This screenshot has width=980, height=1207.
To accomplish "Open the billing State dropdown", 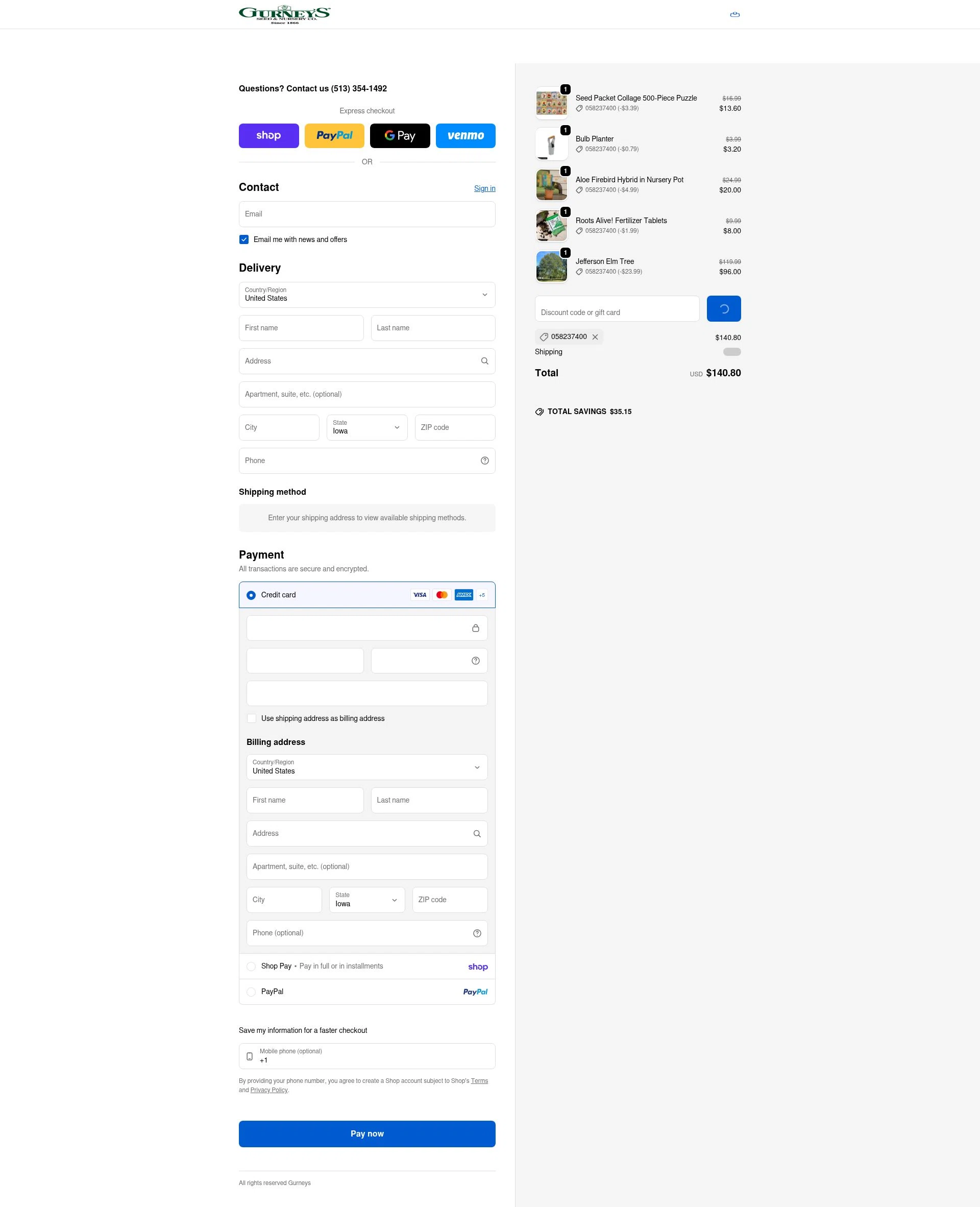I will click(367, 900).
